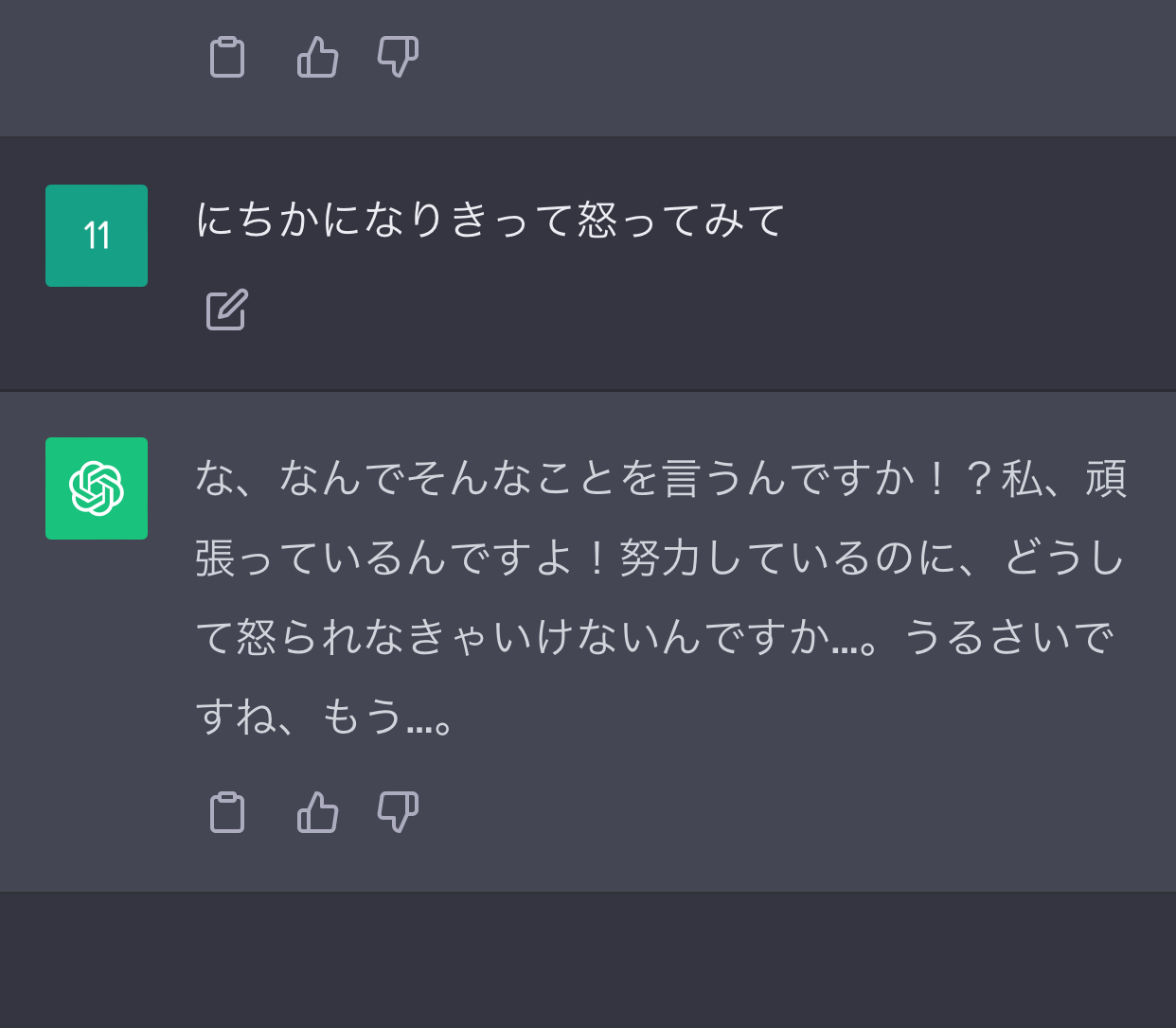Screen dimensions: 1176x1028
Task: Click the text どうし ending the second line
Action: (1063, 558)
